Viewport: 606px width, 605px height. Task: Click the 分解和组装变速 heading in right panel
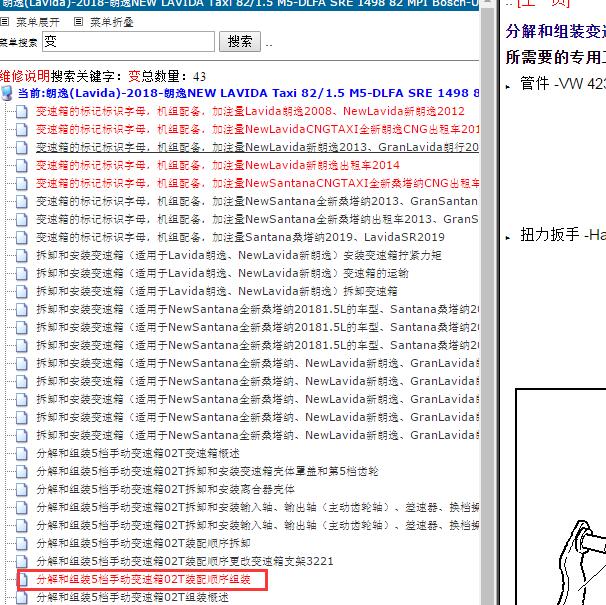pyautogui.click(x=556, y=32)
